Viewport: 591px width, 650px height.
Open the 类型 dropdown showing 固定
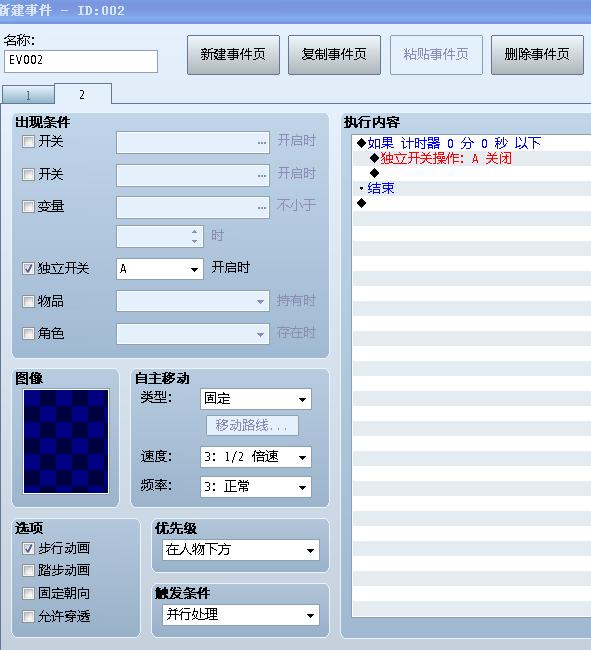point(256,399)
